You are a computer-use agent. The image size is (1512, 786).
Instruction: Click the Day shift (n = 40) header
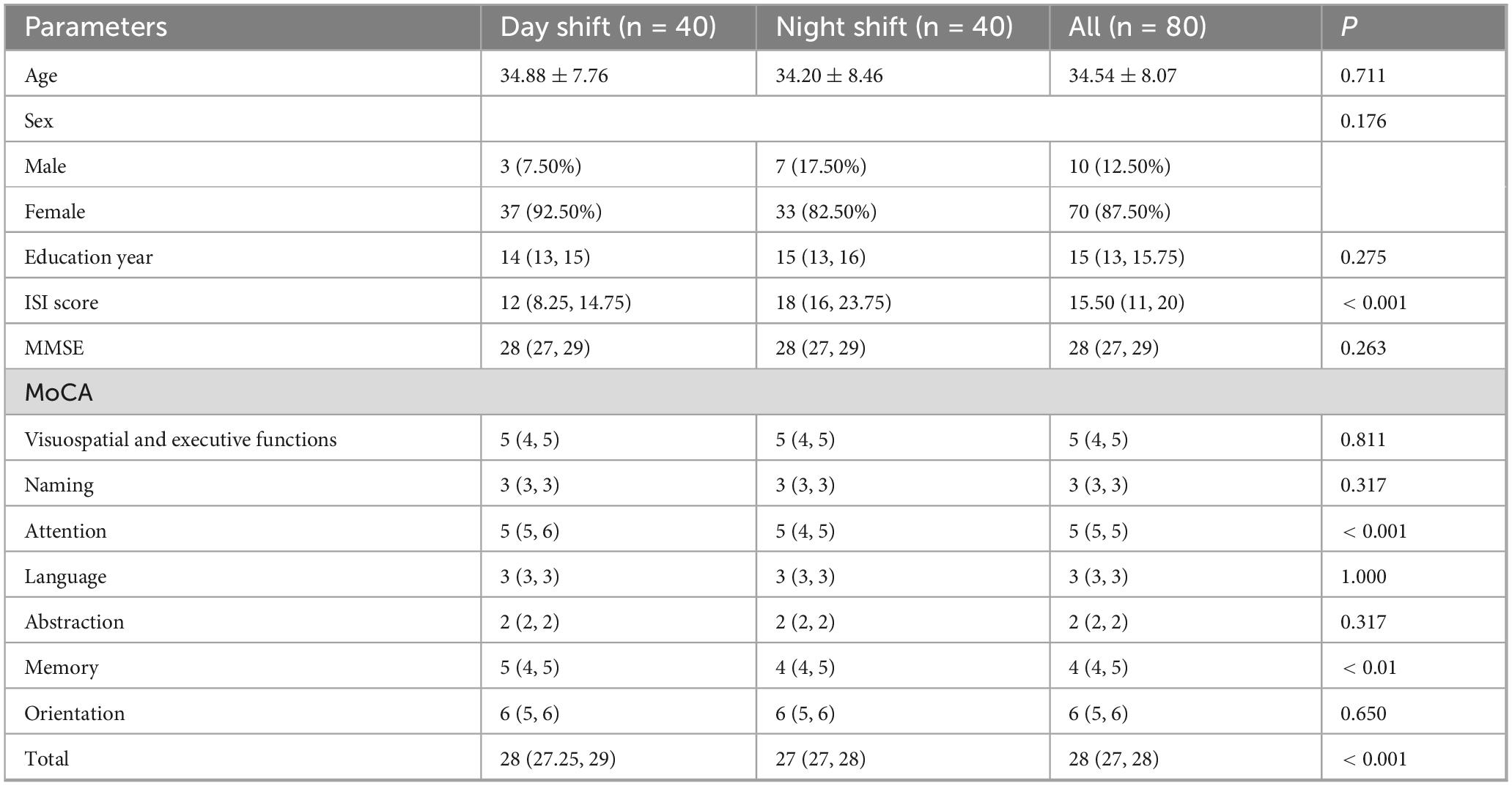(x=608, y=27)
